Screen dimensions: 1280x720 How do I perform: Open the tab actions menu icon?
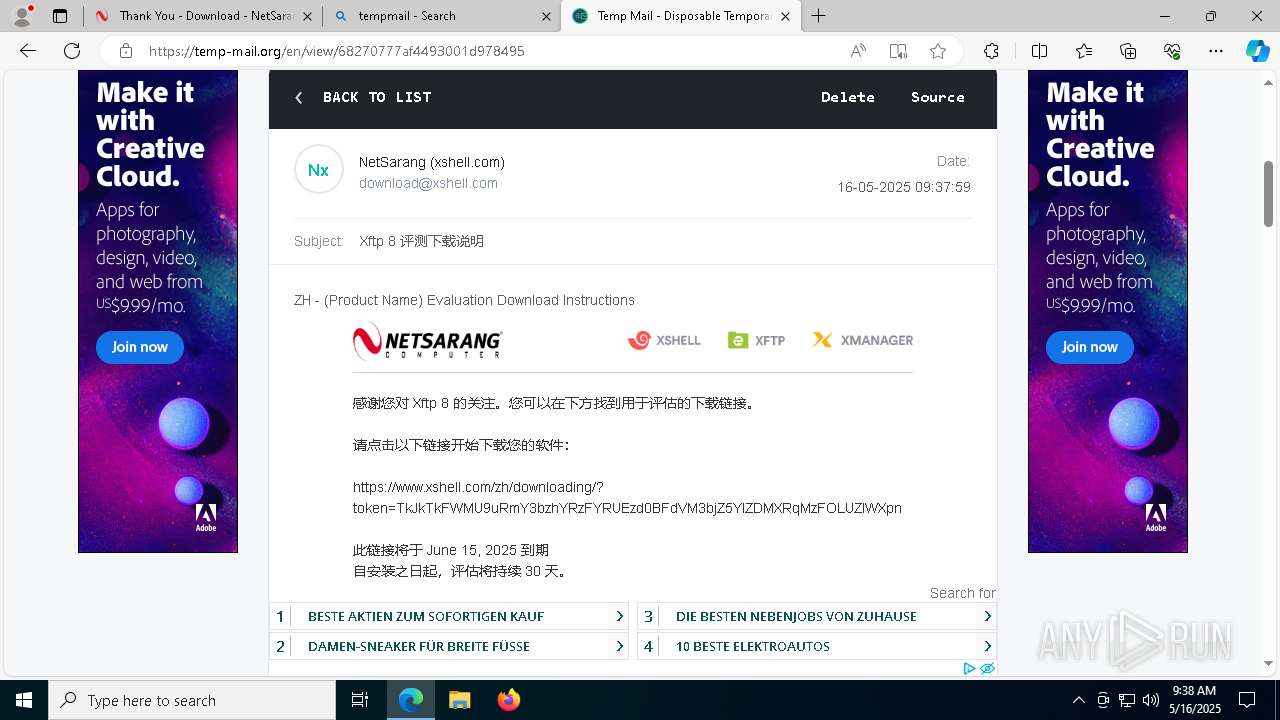tap(60, 16)
